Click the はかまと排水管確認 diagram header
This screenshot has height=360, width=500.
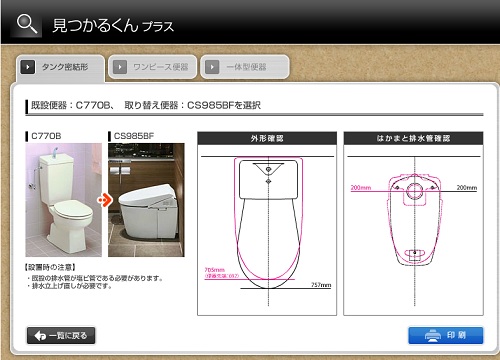413,138
